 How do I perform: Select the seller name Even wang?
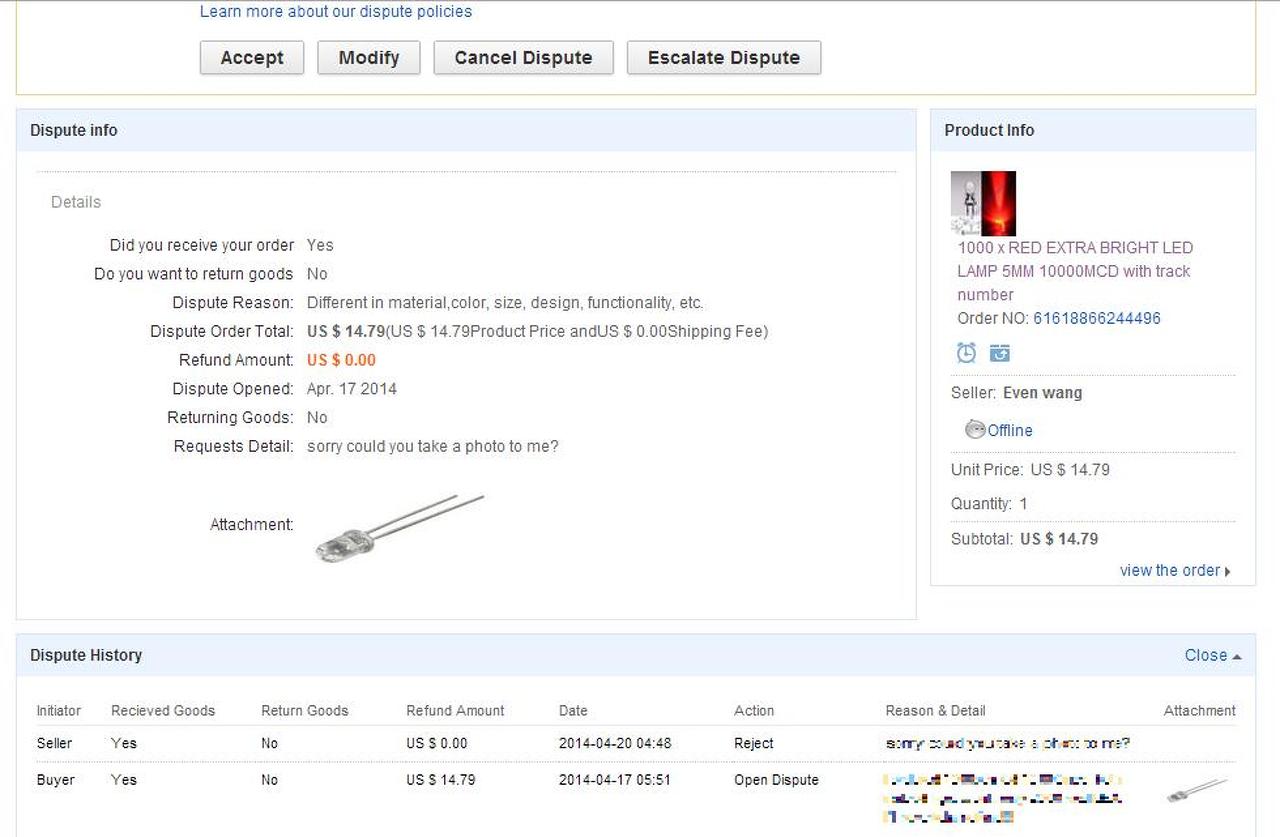tap(1042, 394)
